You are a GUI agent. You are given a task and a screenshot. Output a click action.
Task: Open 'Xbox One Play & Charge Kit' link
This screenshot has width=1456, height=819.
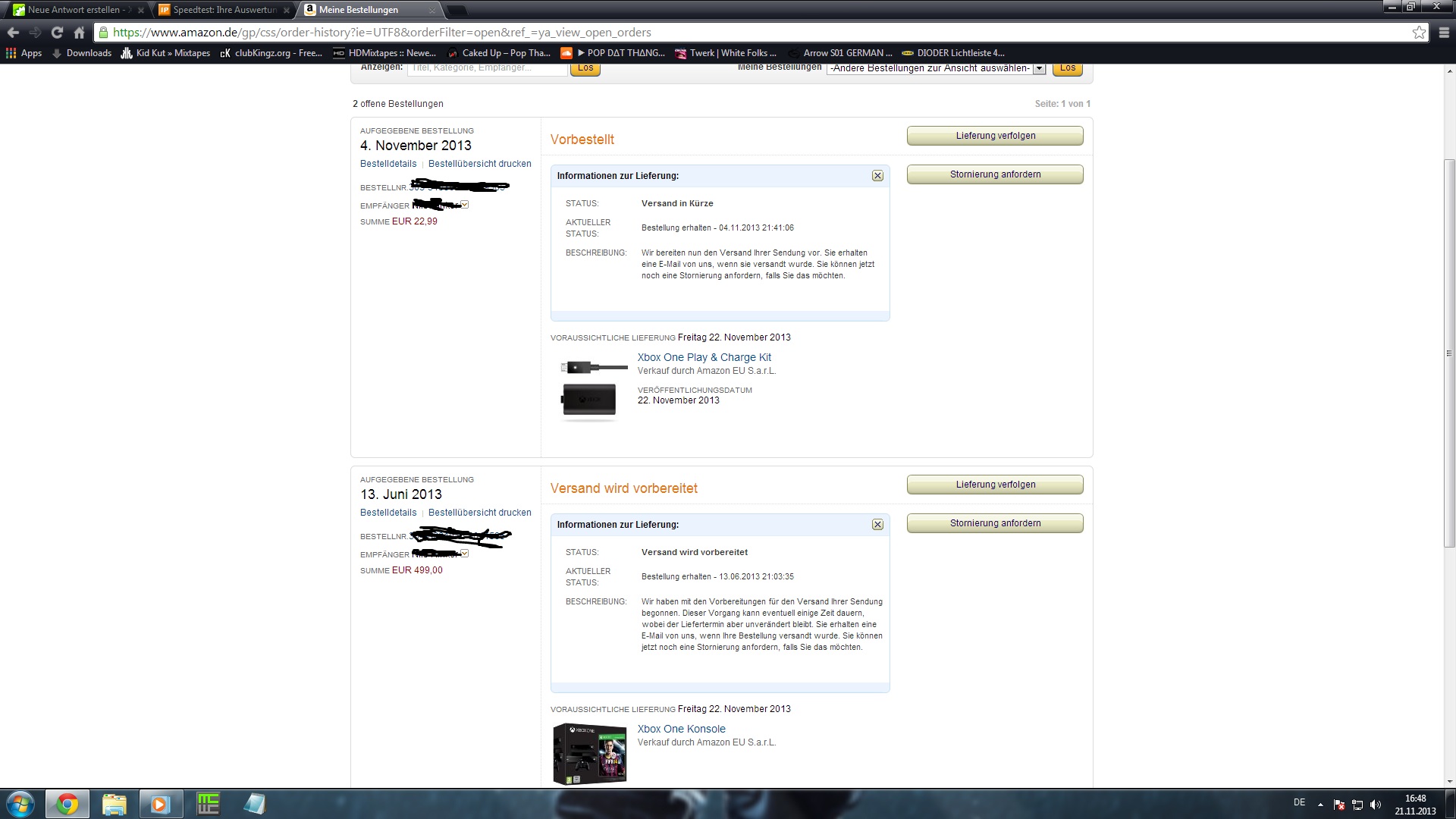tap(704, 357)
